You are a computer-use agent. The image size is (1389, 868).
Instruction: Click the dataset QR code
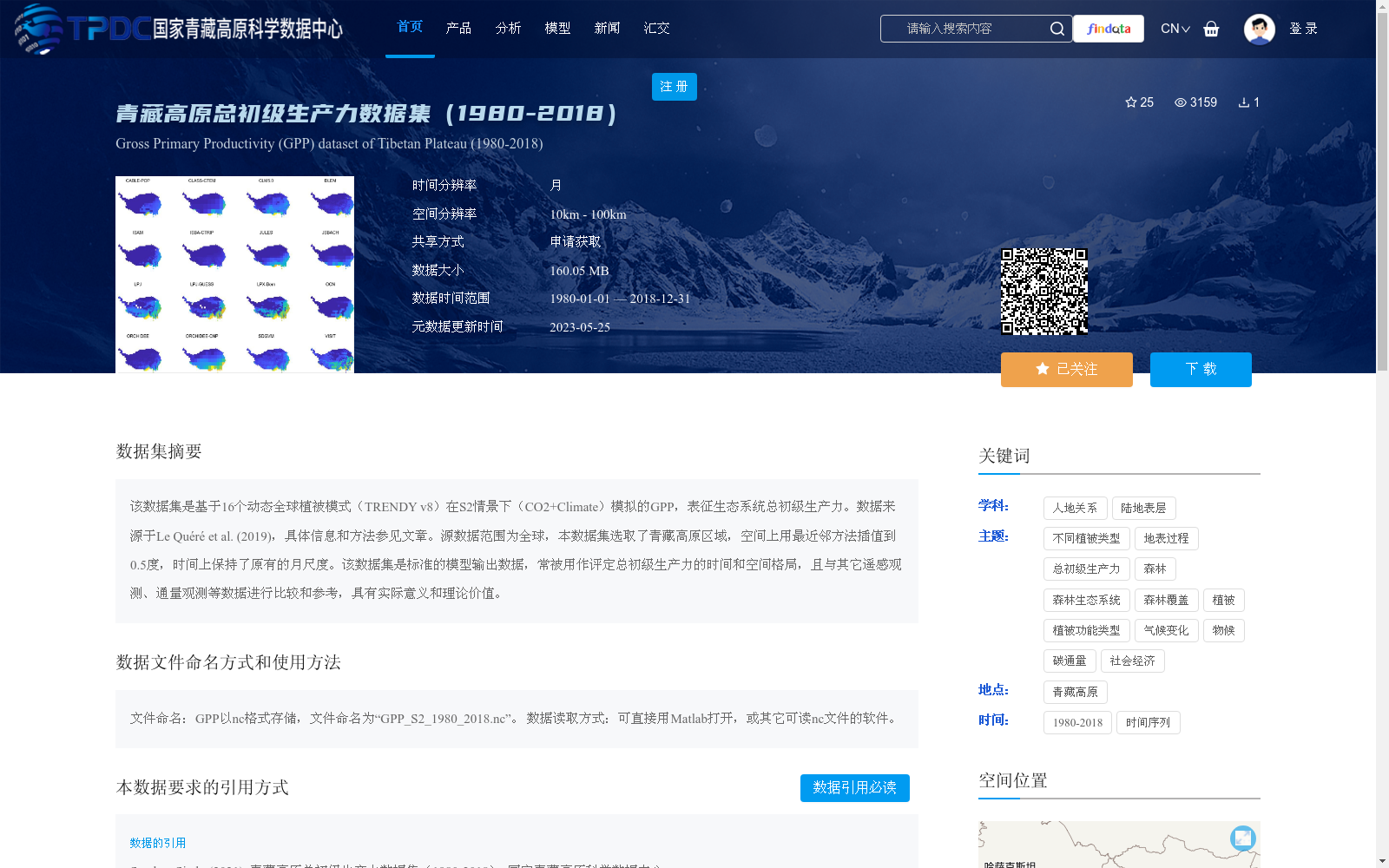click(1045, 291)
